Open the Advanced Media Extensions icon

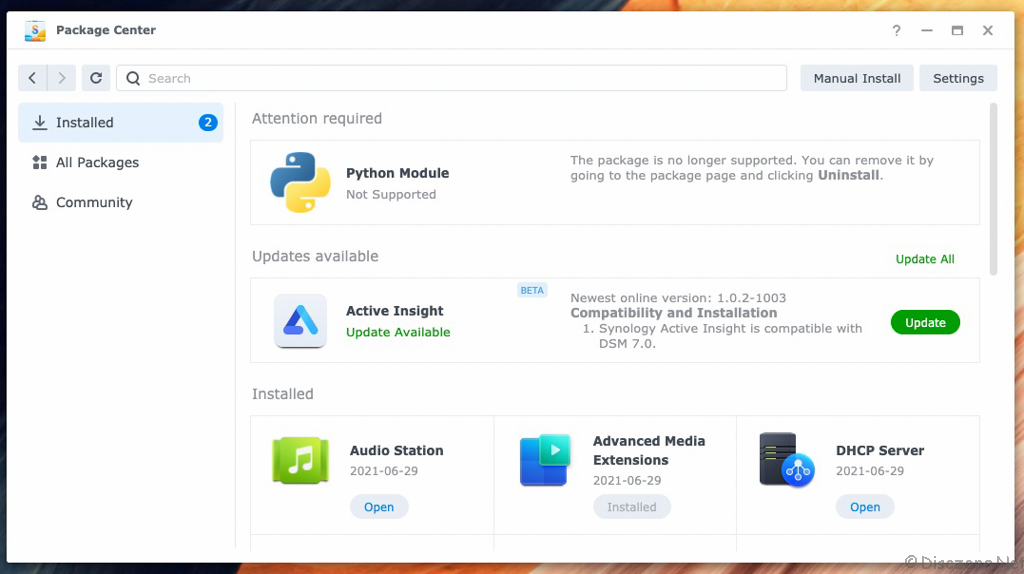tap(545, 460)
